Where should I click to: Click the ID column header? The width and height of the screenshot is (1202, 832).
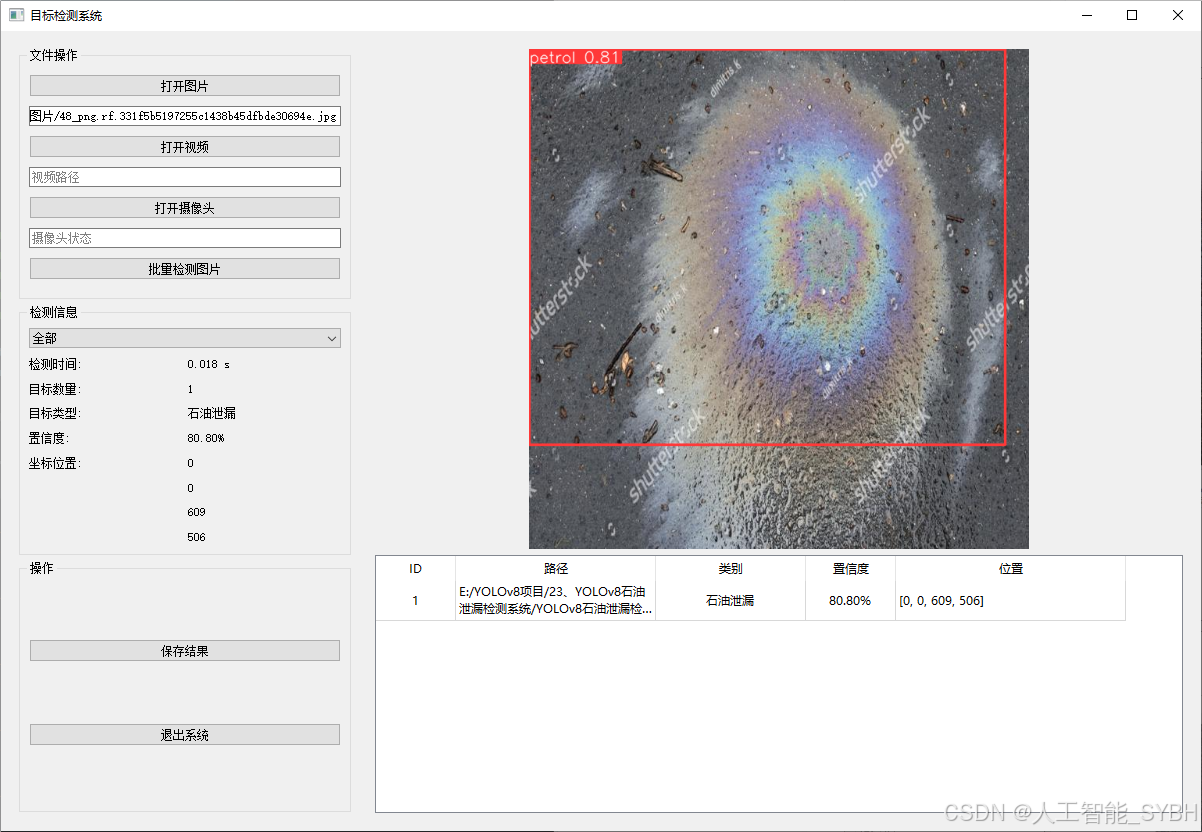(416, 568)
